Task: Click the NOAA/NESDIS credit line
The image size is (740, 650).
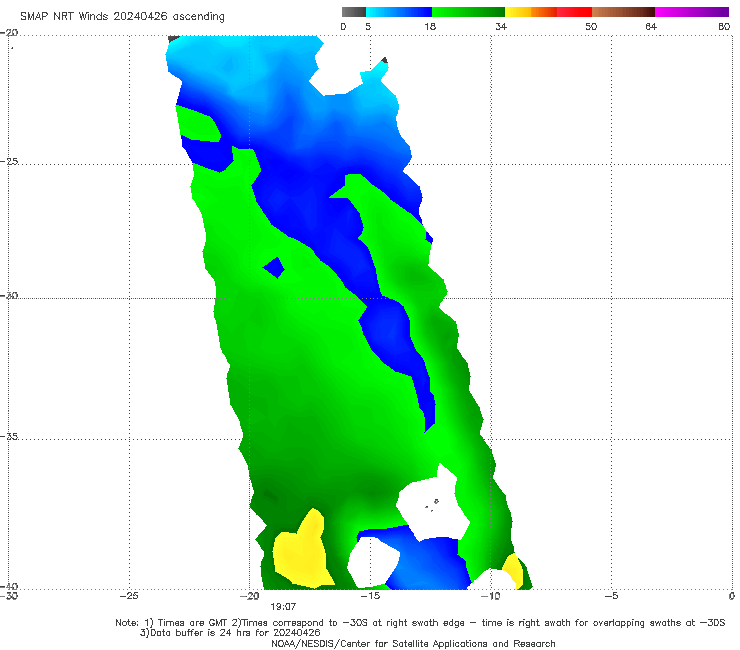Action: click(x=413, y=643)
